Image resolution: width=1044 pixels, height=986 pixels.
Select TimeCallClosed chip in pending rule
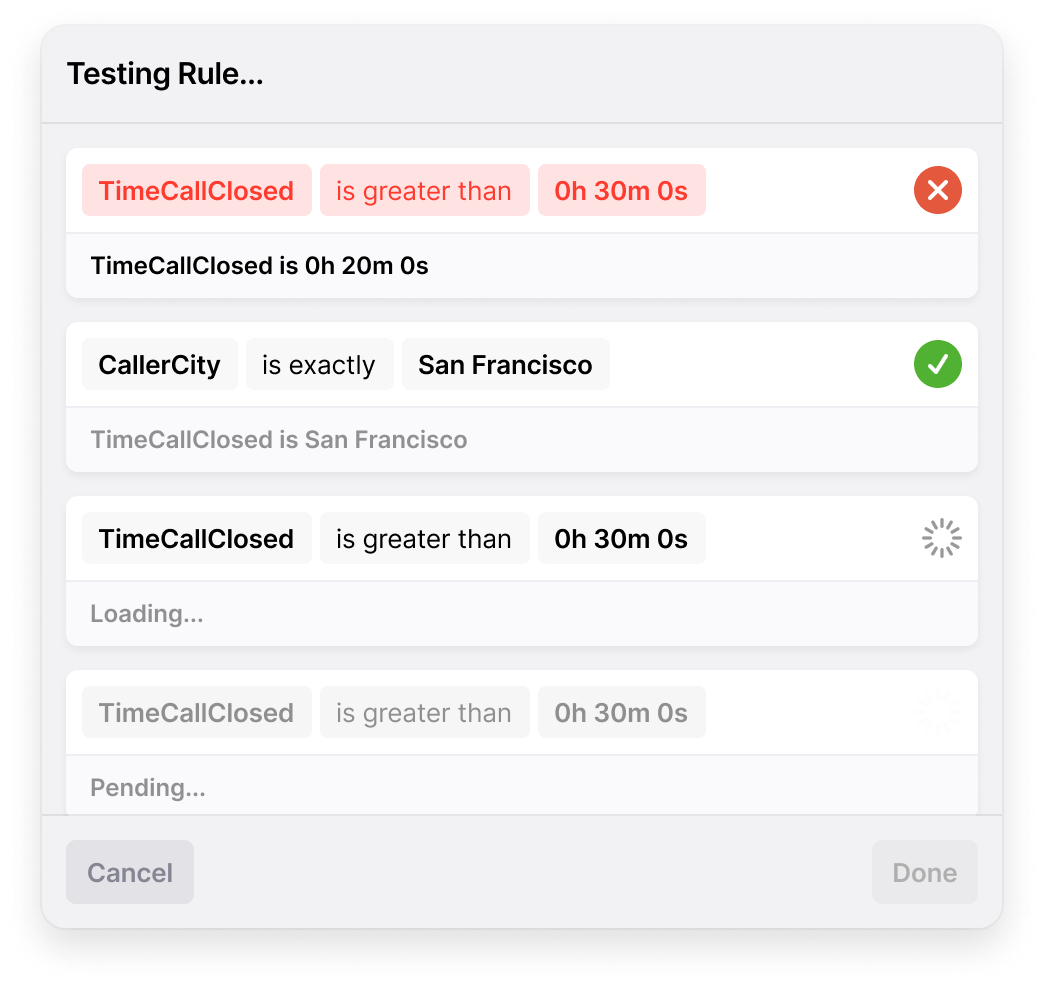pos(196,712)
